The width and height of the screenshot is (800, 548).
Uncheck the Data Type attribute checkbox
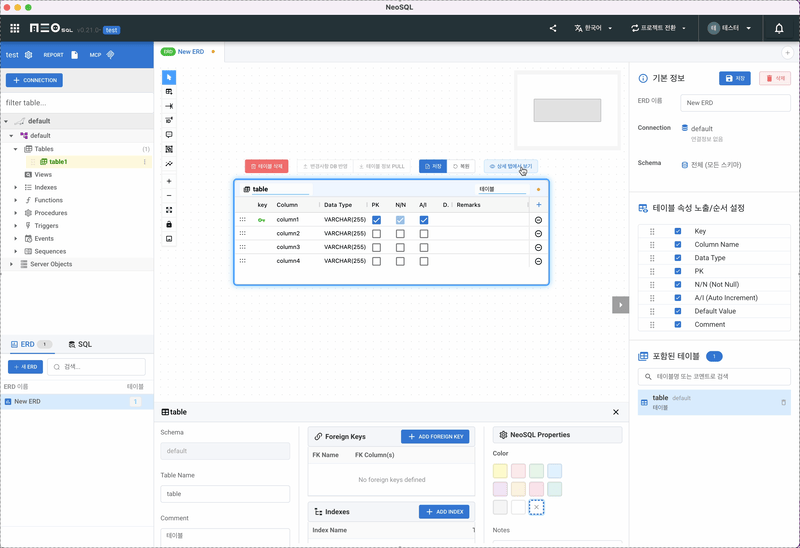click(677, 257)
